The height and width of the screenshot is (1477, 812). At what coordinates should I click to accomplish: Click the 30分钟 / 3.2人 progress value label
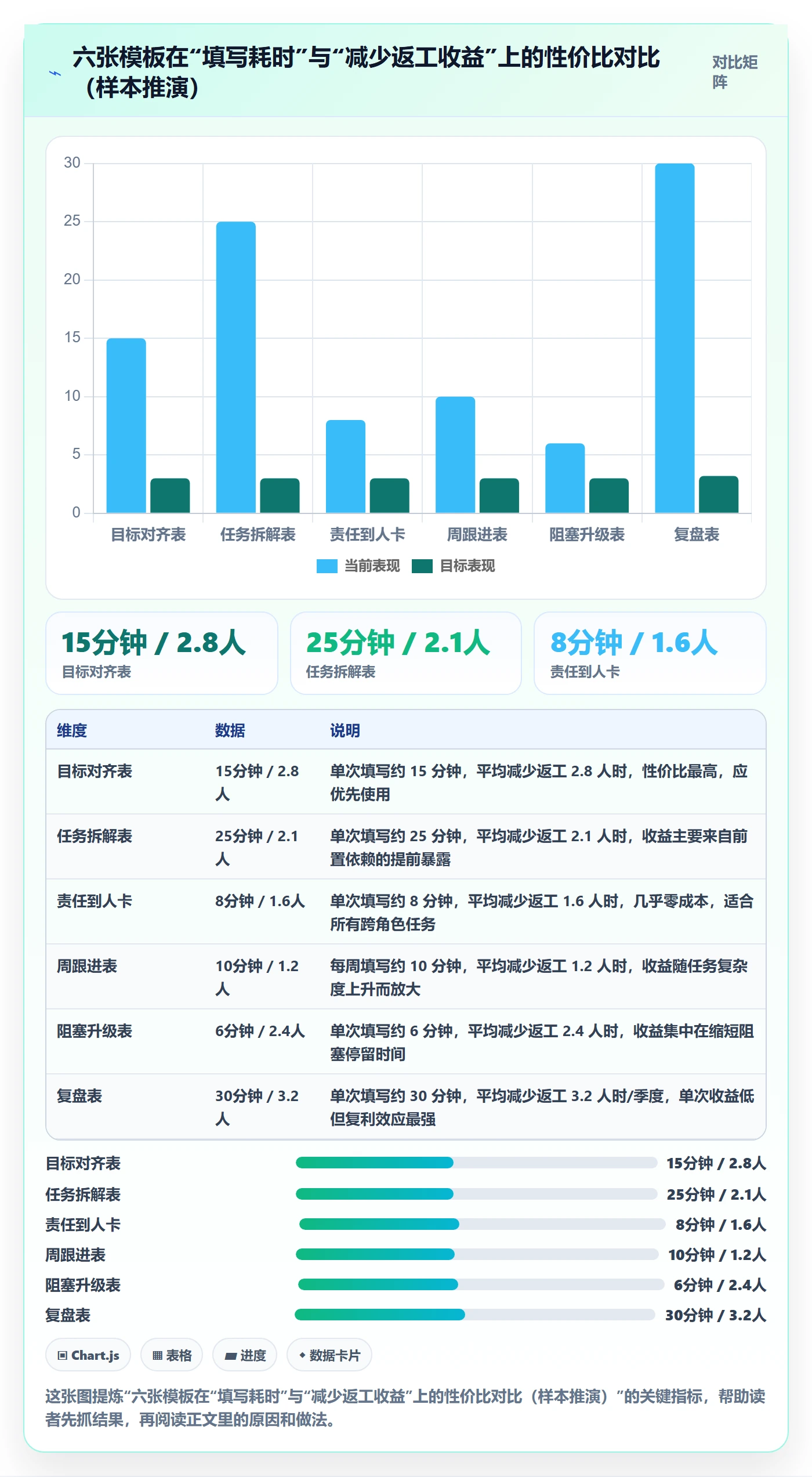point(716,1315)
